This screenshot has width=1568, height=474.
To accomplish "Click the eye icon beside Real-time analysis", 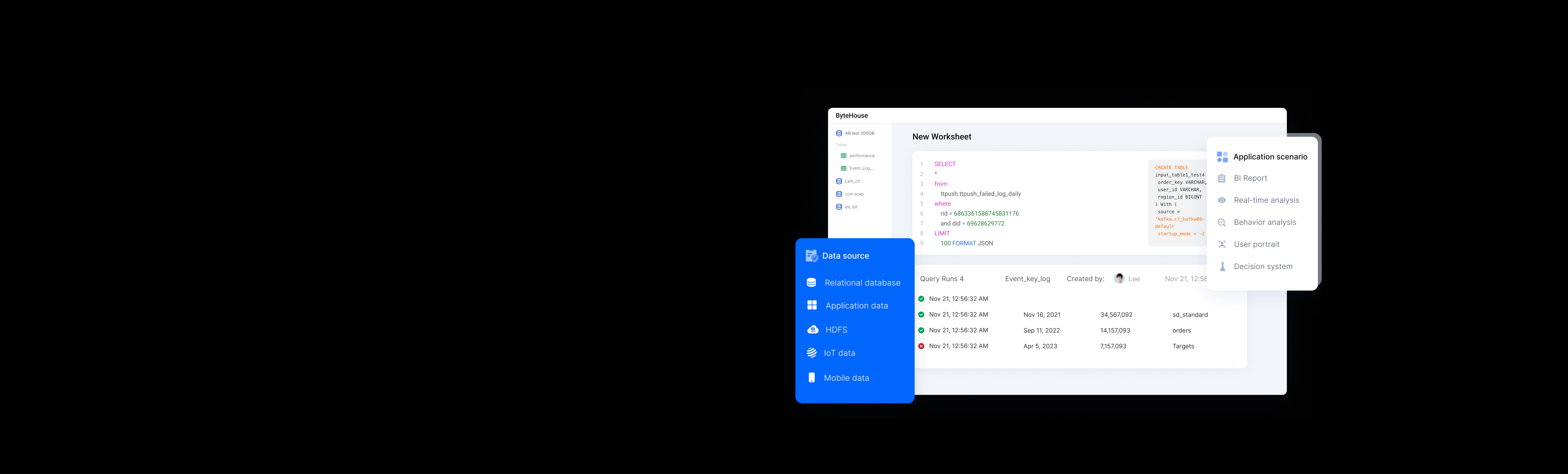I will (x=1222, y=200).
